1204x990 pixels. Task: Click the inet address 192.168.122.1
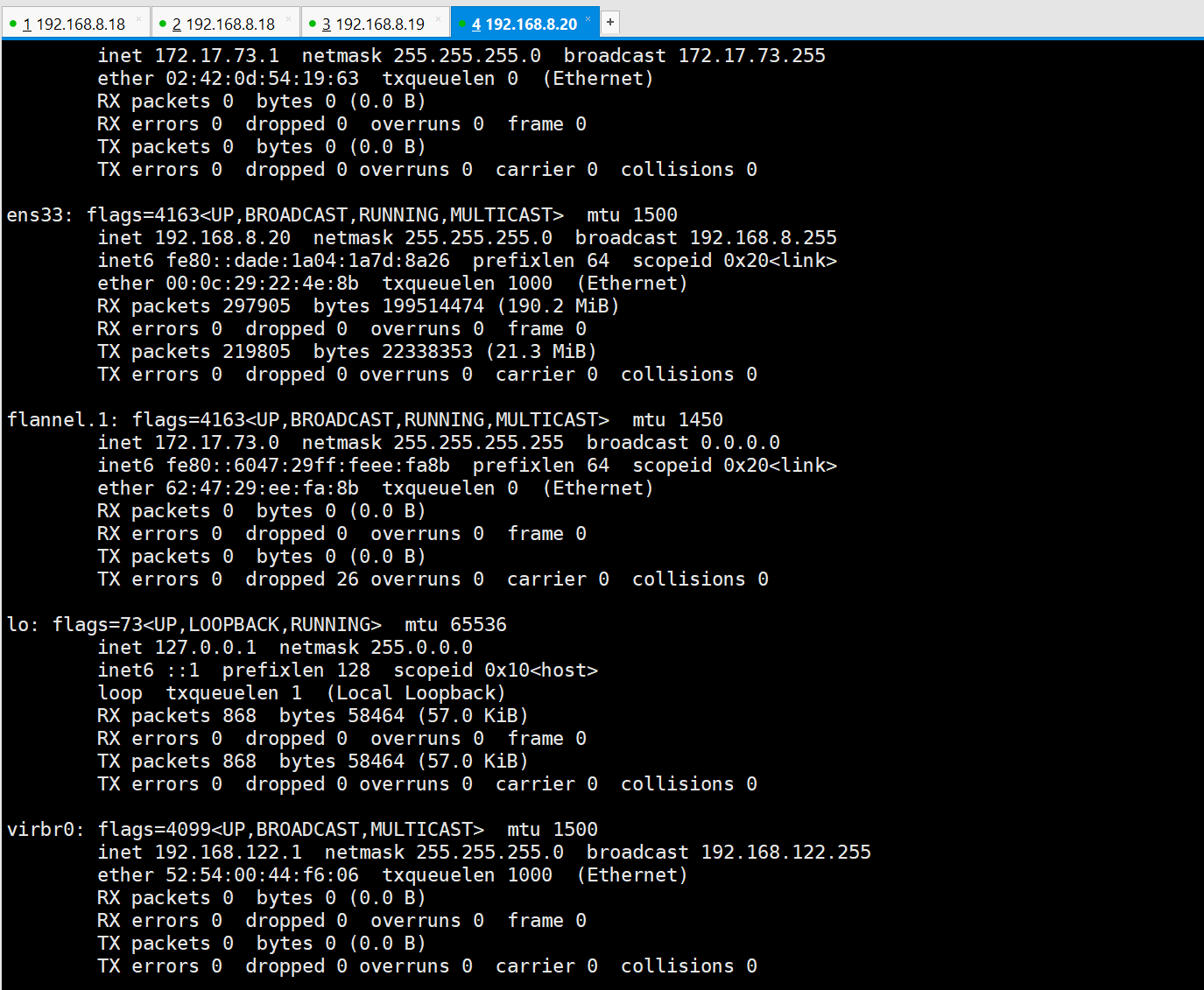229,853
